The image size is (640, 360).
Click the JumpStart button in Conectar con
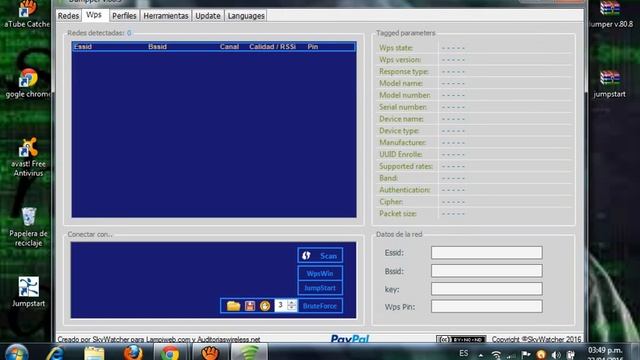320,288
